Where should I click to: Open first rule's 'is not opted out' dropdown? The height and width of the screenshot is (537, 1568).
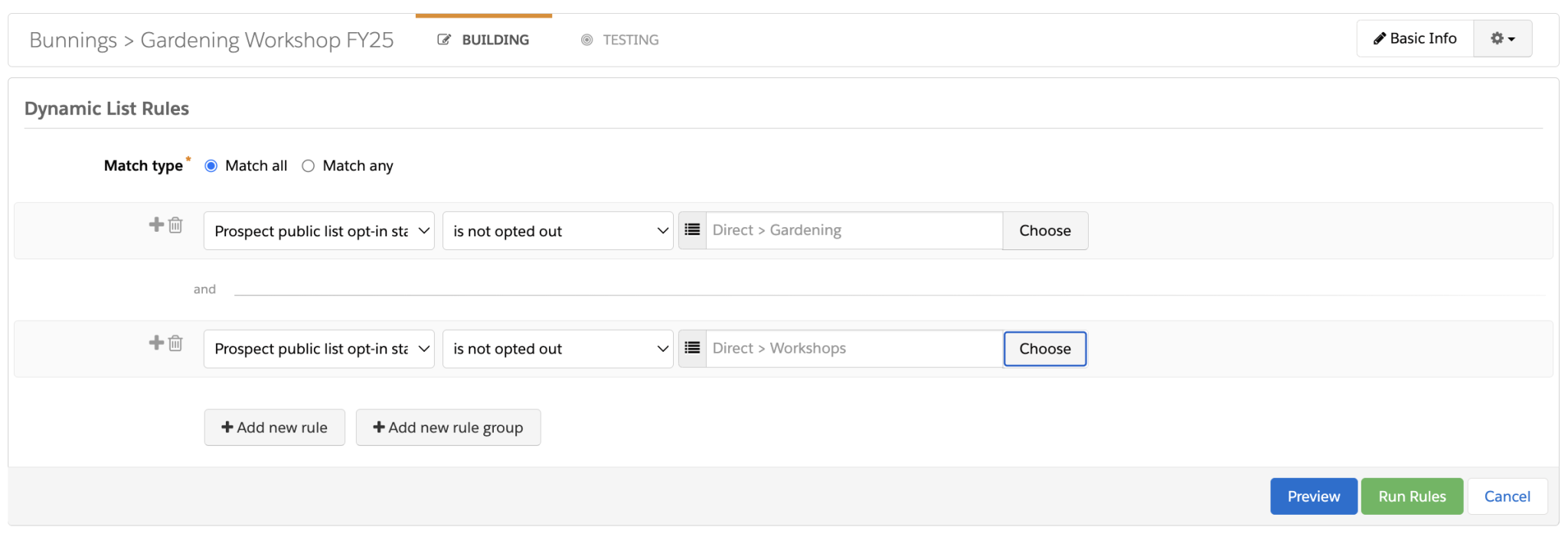coord(557,231)
